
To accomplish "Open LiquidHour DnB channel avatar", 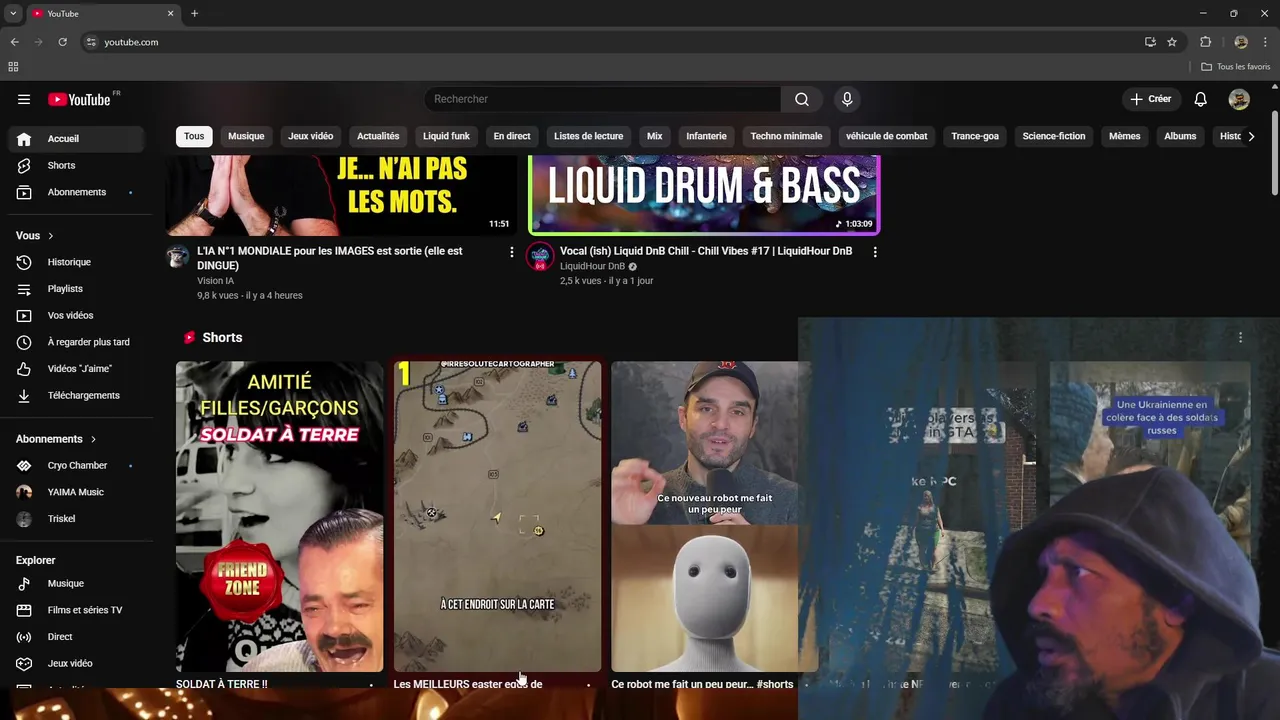I will tap(540, 256).
